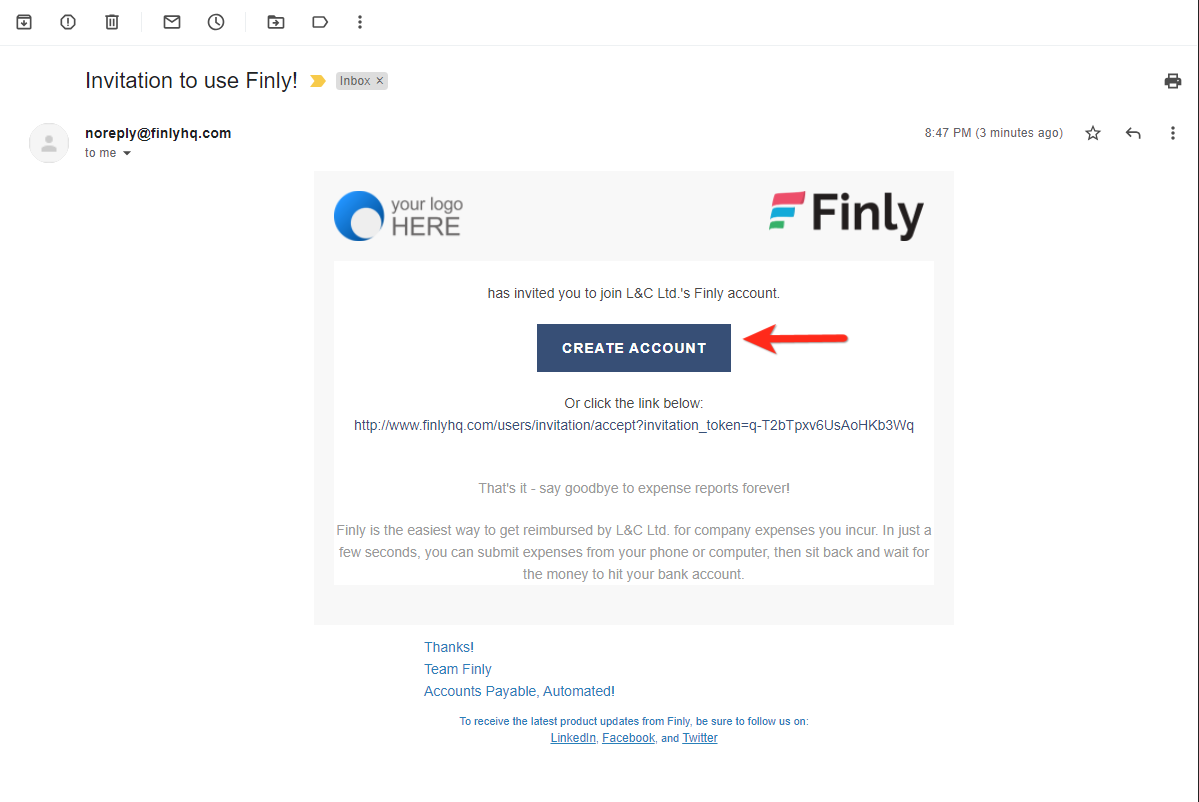Image resolution: width=1199 pixels, height=802 pixels.
Task: Mark email as unread envelope icon
Action: point(172,22)
